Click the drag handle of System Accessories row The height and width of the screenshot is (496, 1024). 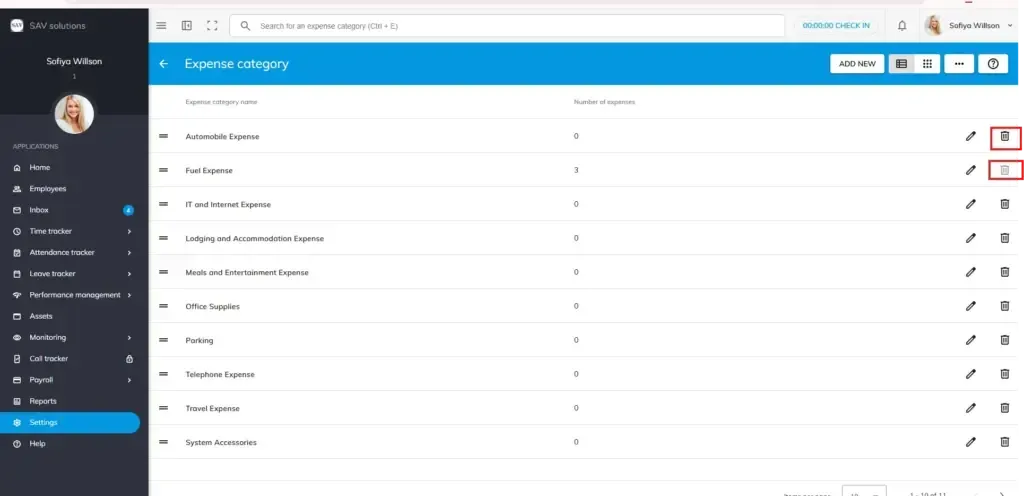tap(164, 442)
